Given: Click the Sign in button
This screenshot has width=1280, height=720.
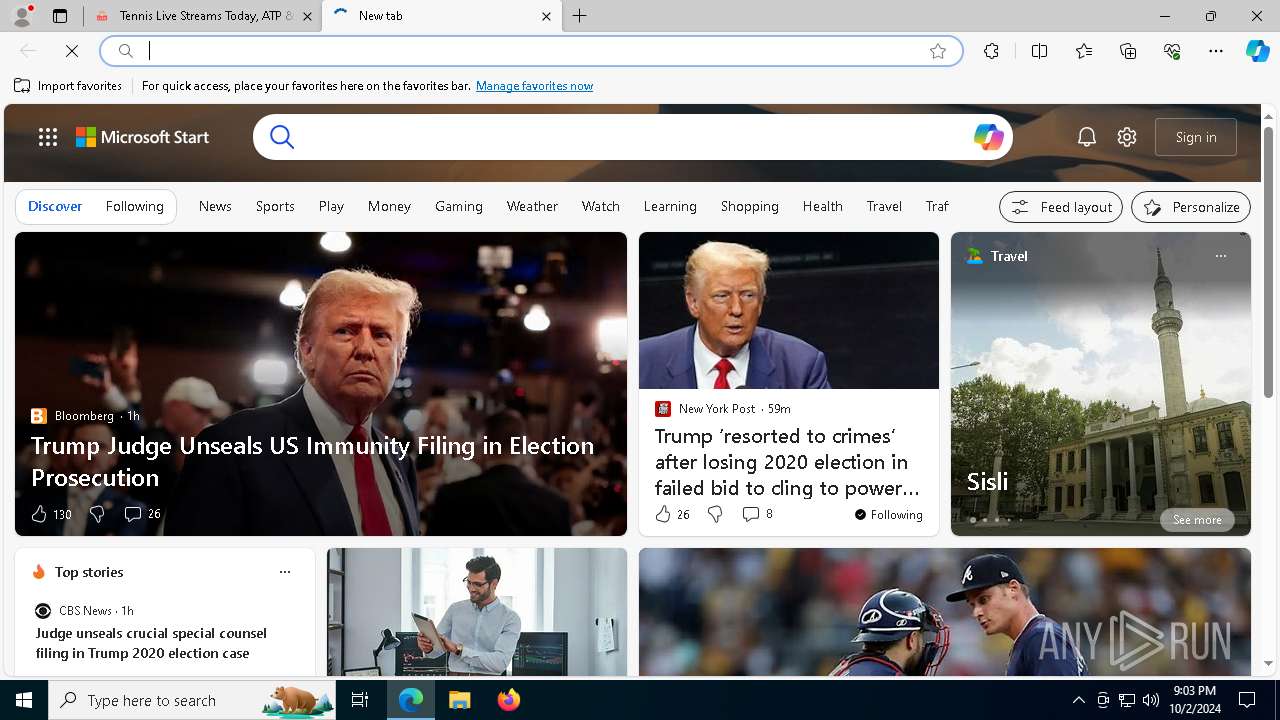Looking at the screenshot, I should coord(1196,137).
